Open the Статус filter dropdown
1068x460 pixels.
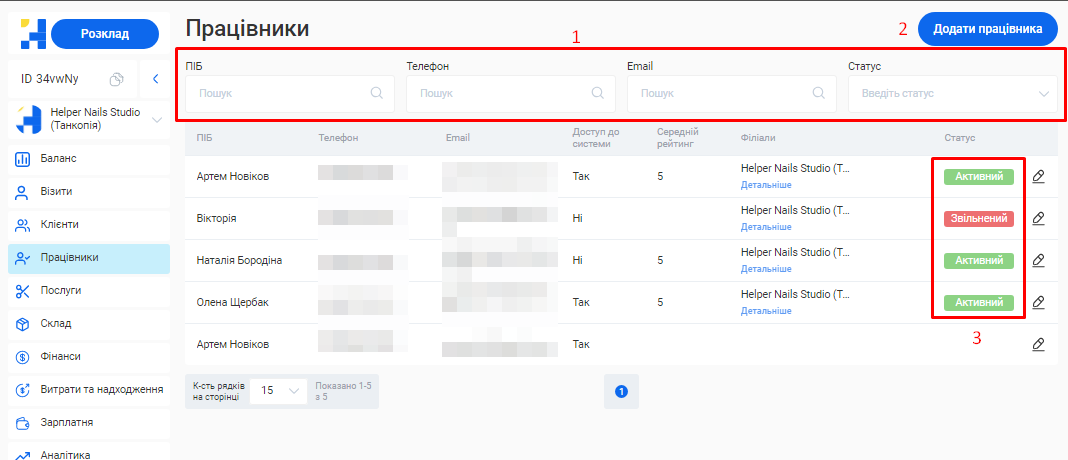click(x=952, y=93)
